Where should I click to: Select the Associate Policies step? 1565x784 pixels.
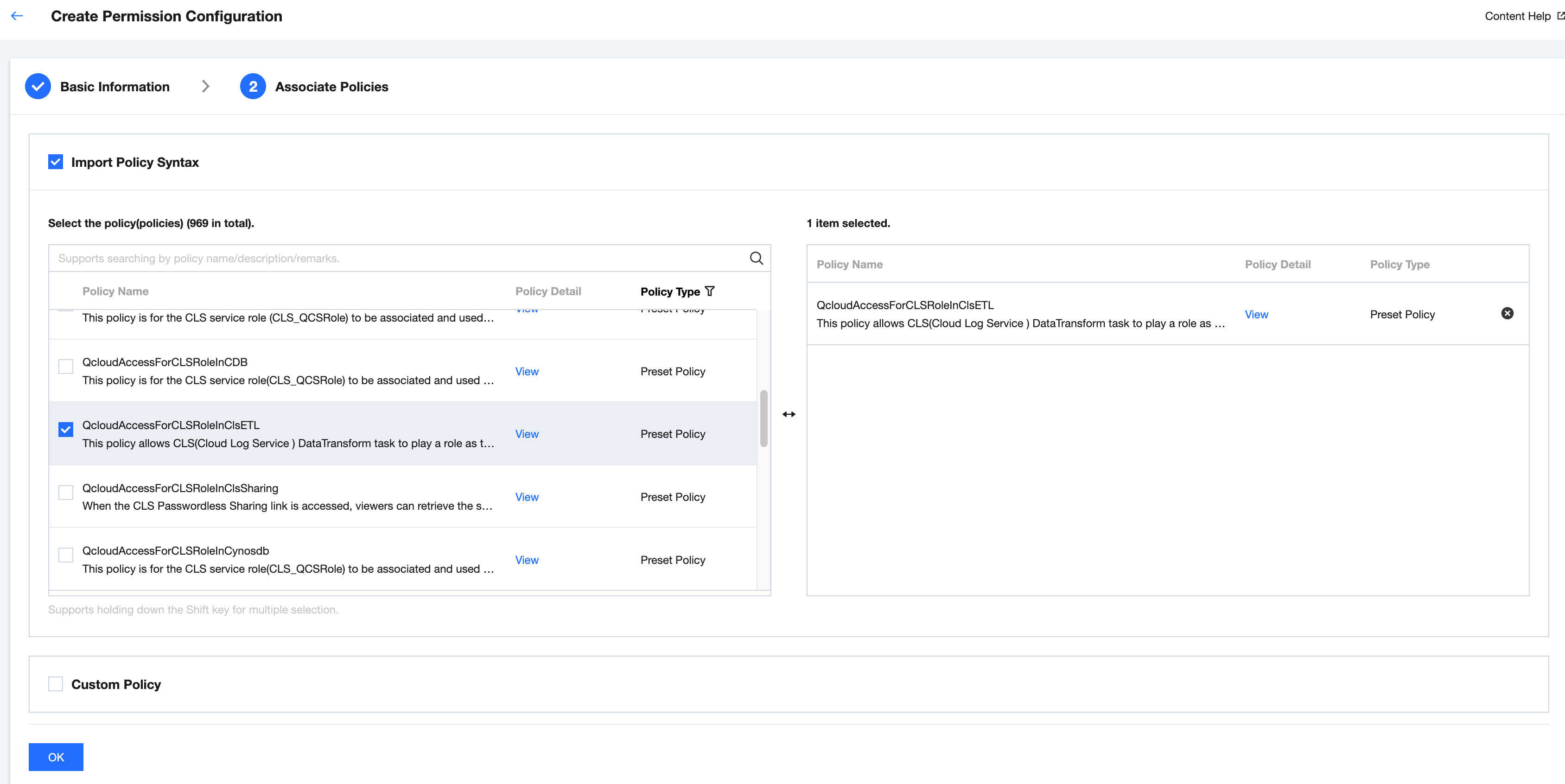pyautogui.click(x=331, y=87)
